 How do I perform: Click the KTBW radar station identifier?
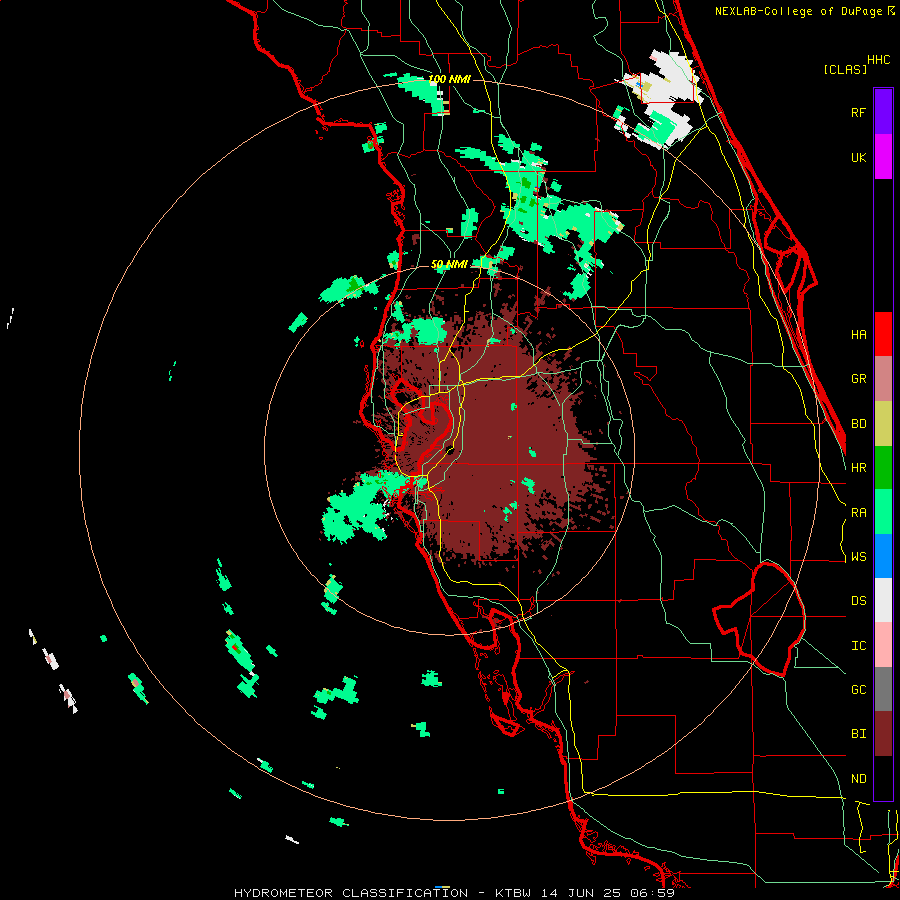coord(513,893)
